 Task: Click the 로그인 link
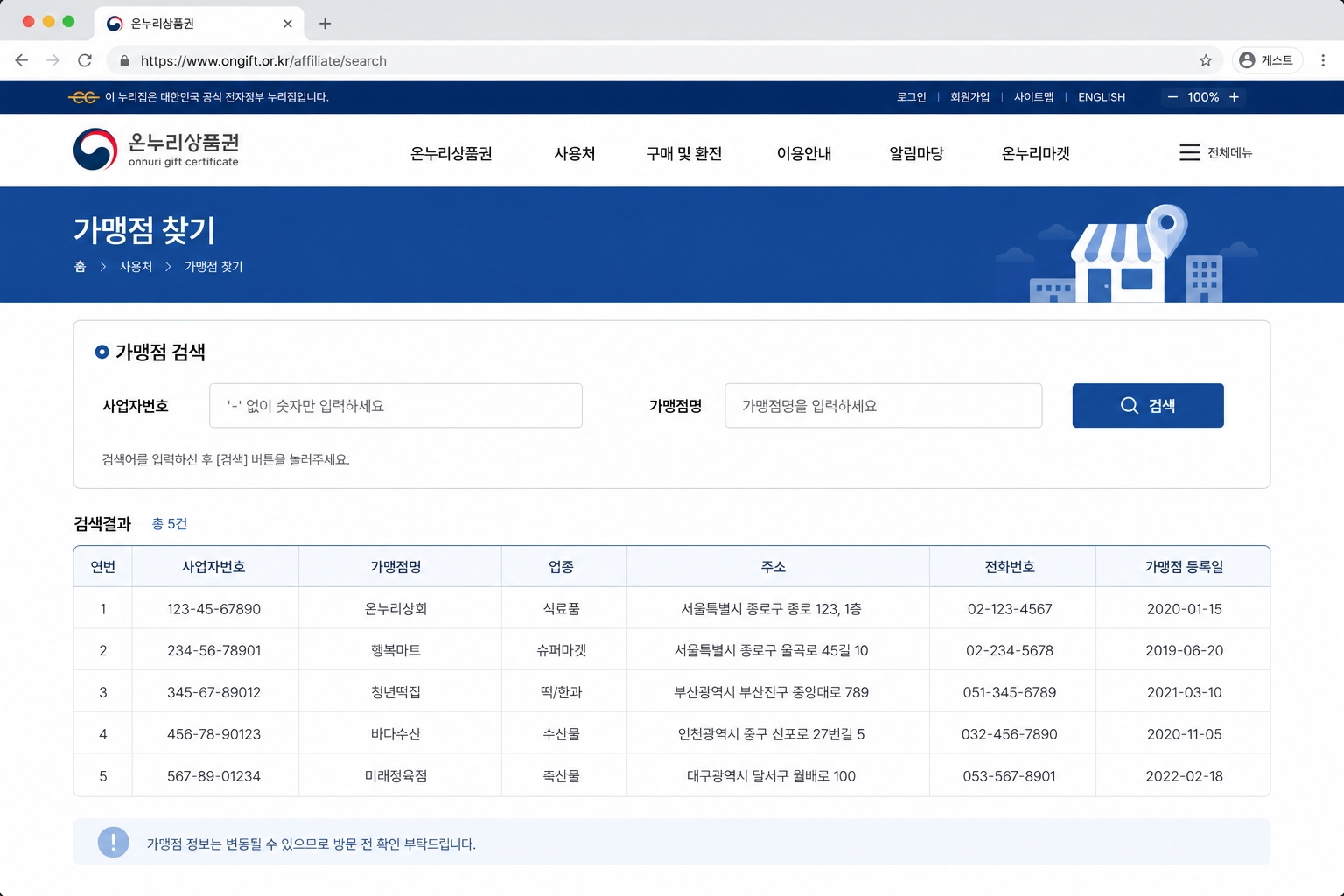pyautogui.click(x=911, y=97)
